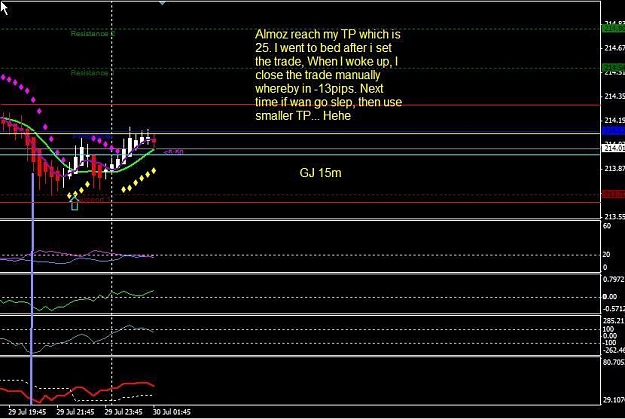The width and height of the screenshot is (625, 419).
Task: Select the 'Almoz reach my TP' text annotation
Action: click(328, 75)
